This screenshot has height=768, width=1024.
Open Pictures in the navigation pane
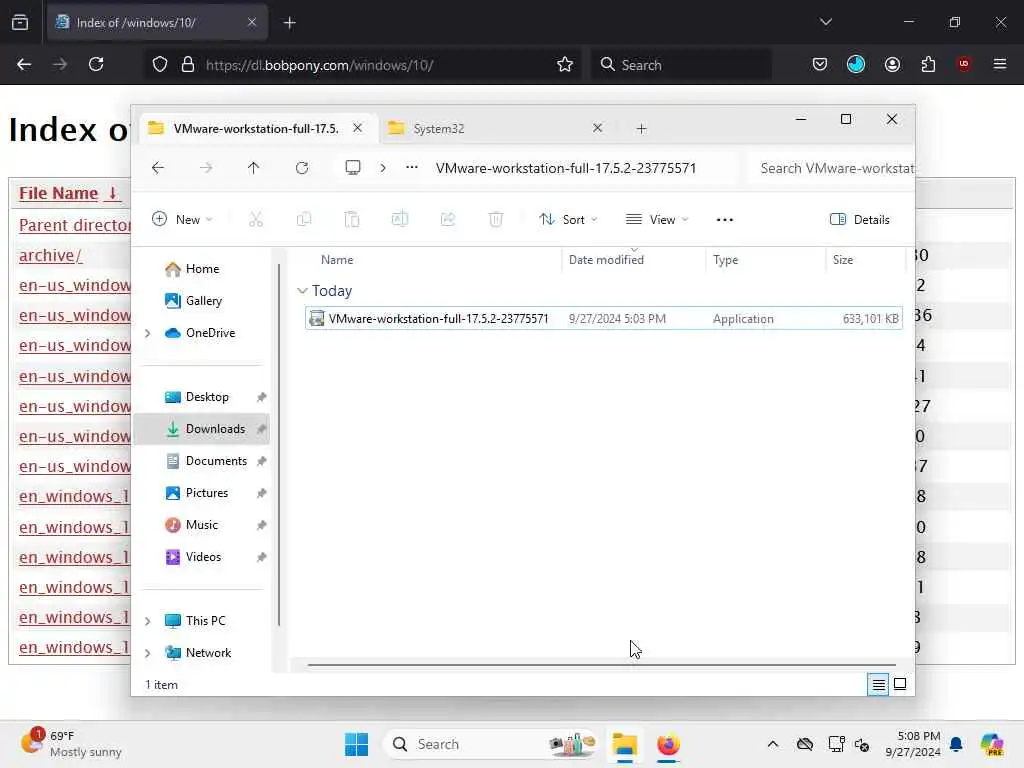(206, 493)
